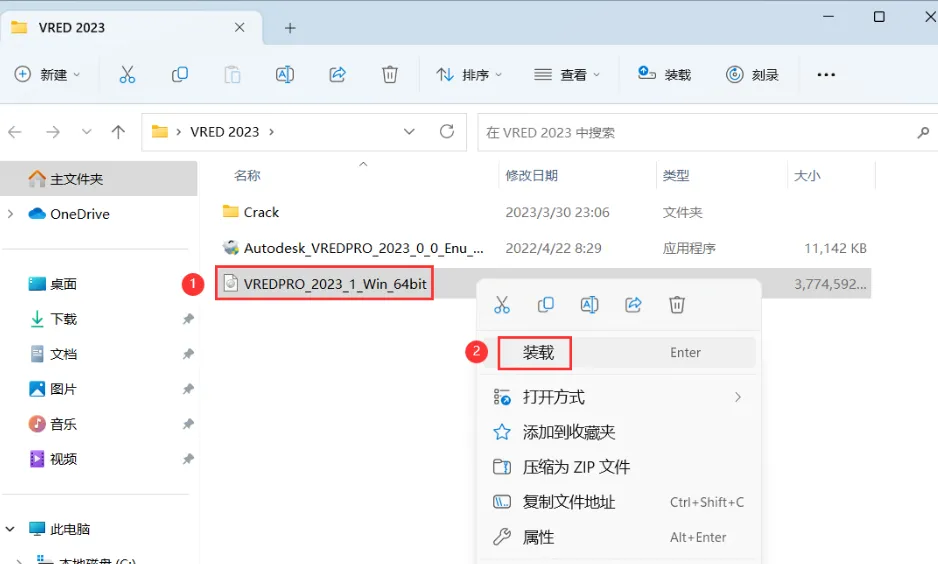This screenshot has width=938, height=564.
Task: Click VRED 2023 in the address bar
Action: click(x=224, y=132)
